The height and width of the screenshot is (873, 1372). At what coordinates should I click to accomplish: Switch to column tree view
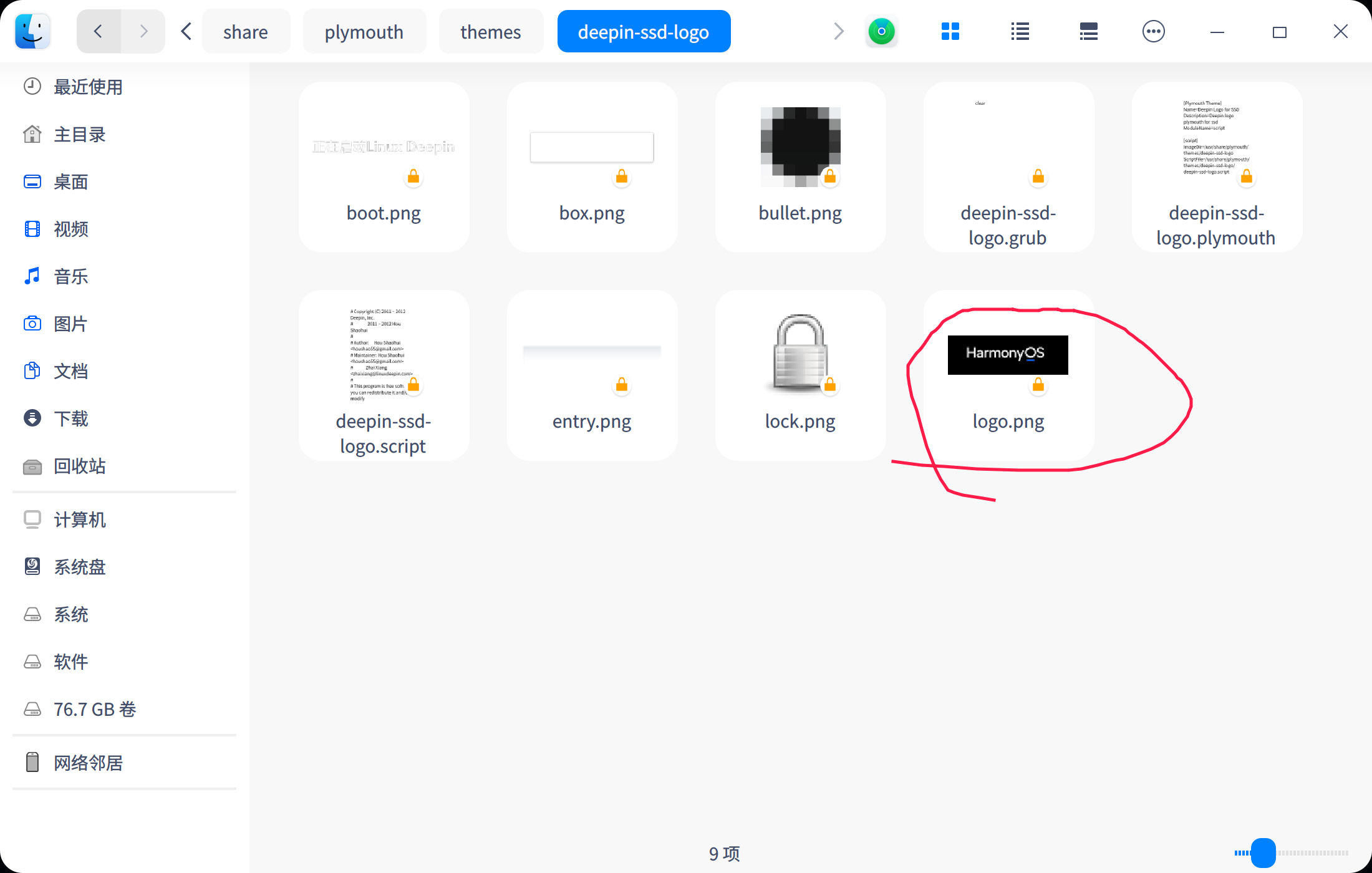1088,31
